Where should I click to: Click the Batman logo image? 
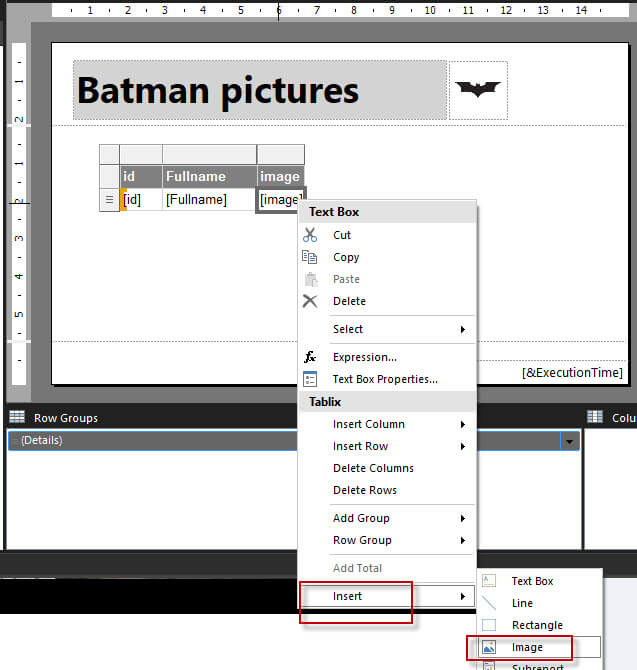[478, 90]
